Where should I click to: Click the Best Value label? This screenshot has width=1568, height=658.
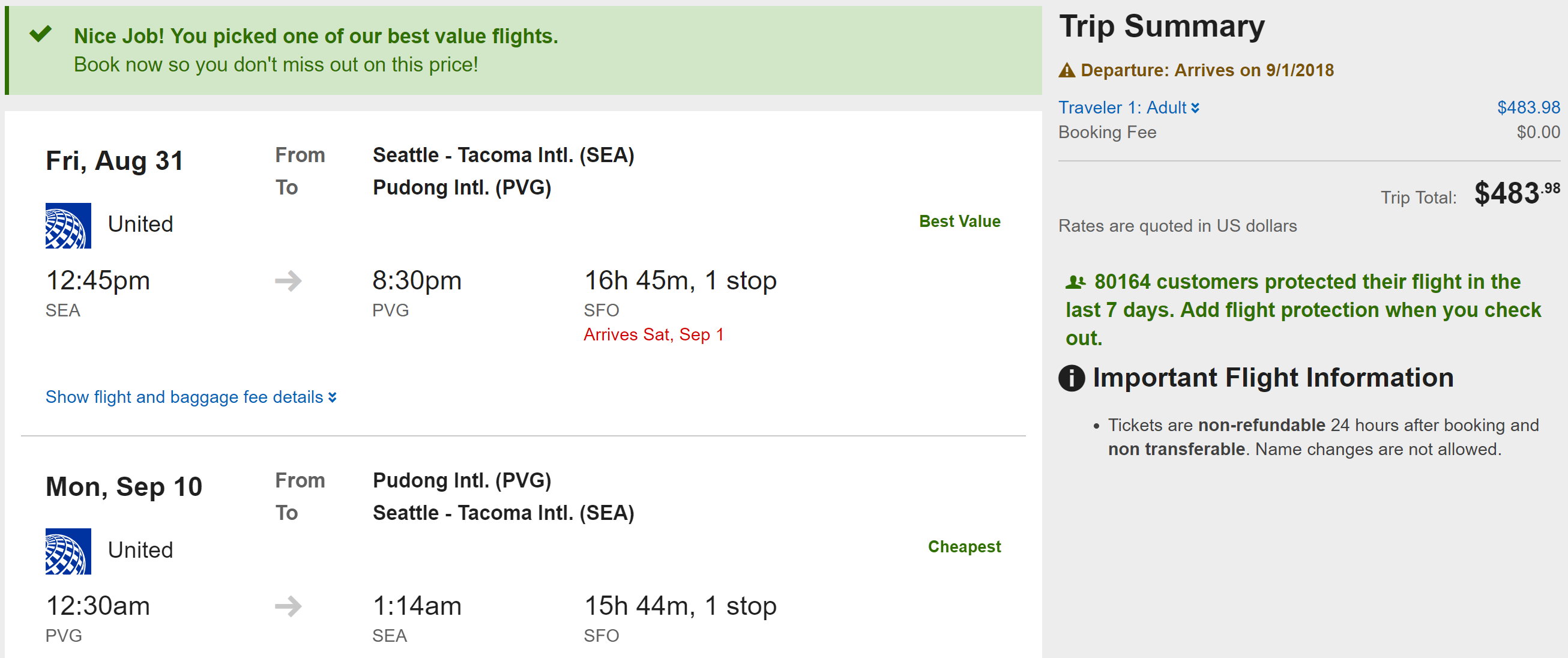(x=959, y=222)
